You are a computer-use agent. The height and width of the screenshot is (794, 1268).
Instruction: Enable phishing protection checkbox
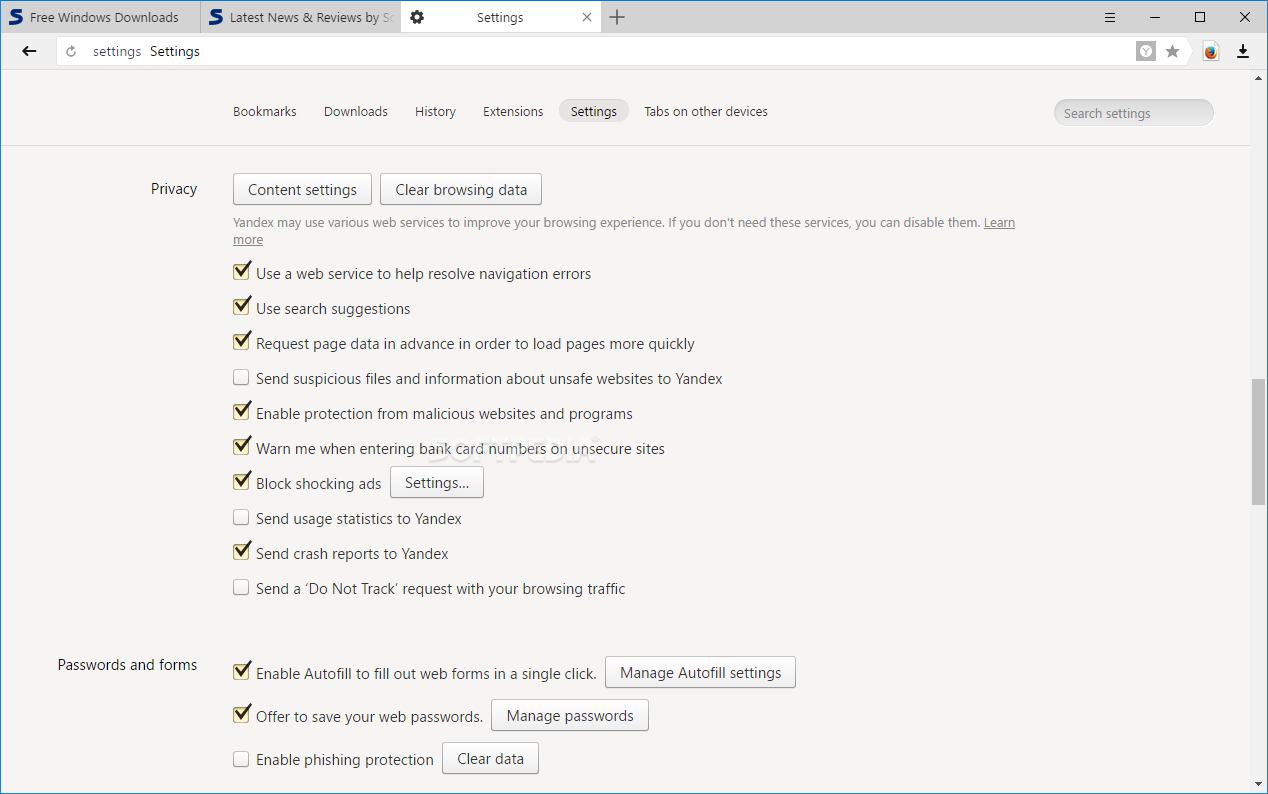(241, 759)
